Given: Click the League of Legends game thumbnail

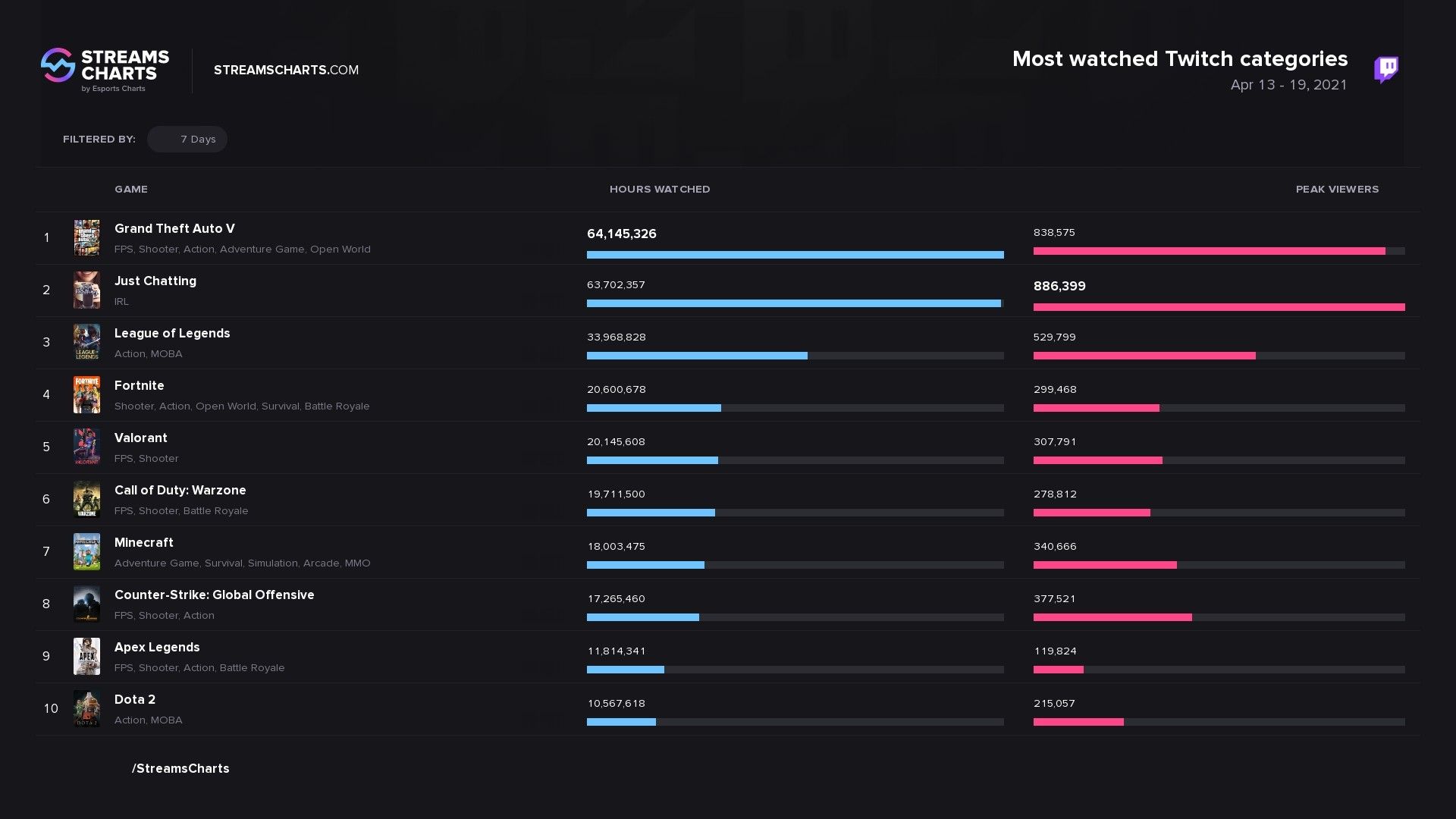Looking at the screenshot, I should 86,341.
